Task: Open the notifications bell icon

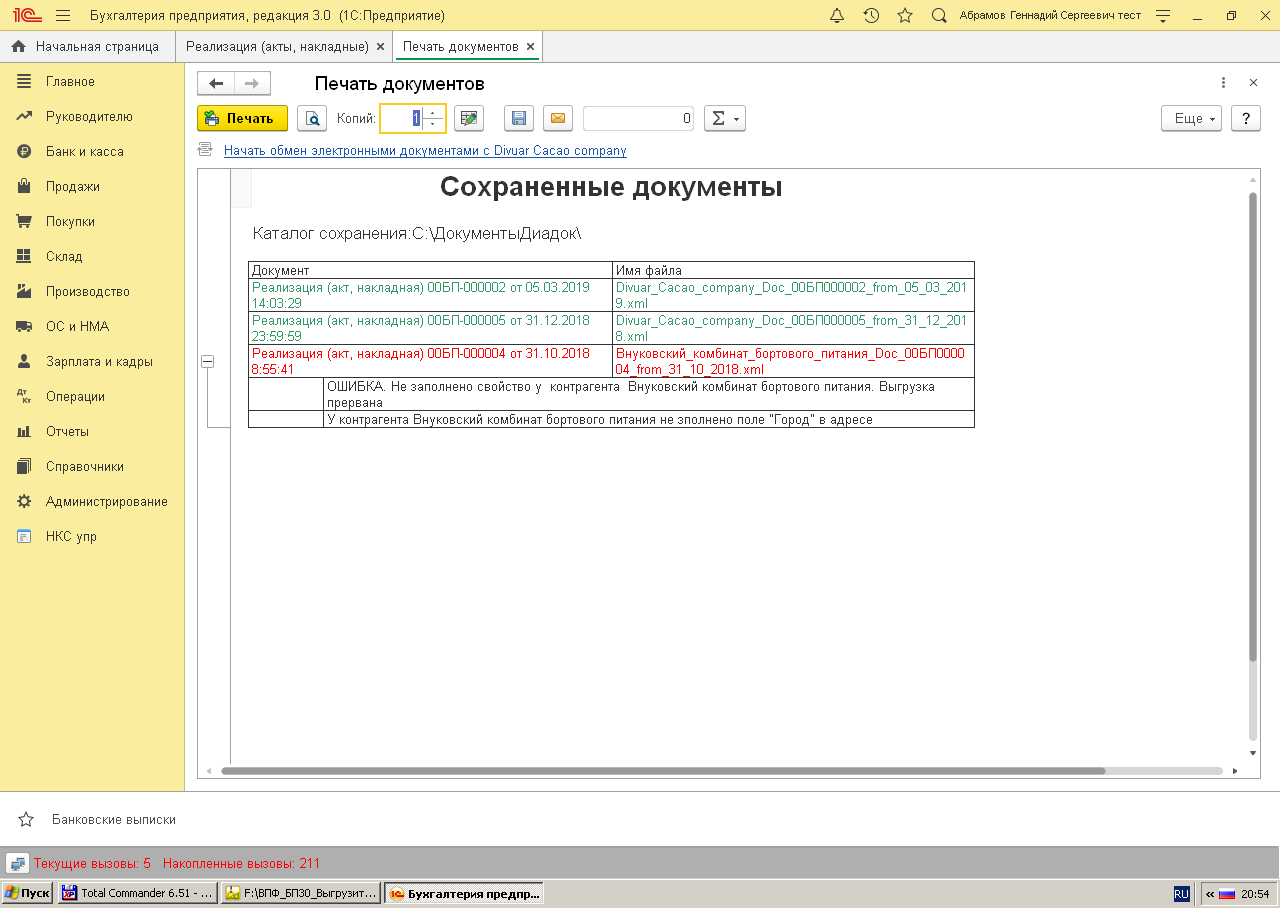Action: click(x=837, y=15)
